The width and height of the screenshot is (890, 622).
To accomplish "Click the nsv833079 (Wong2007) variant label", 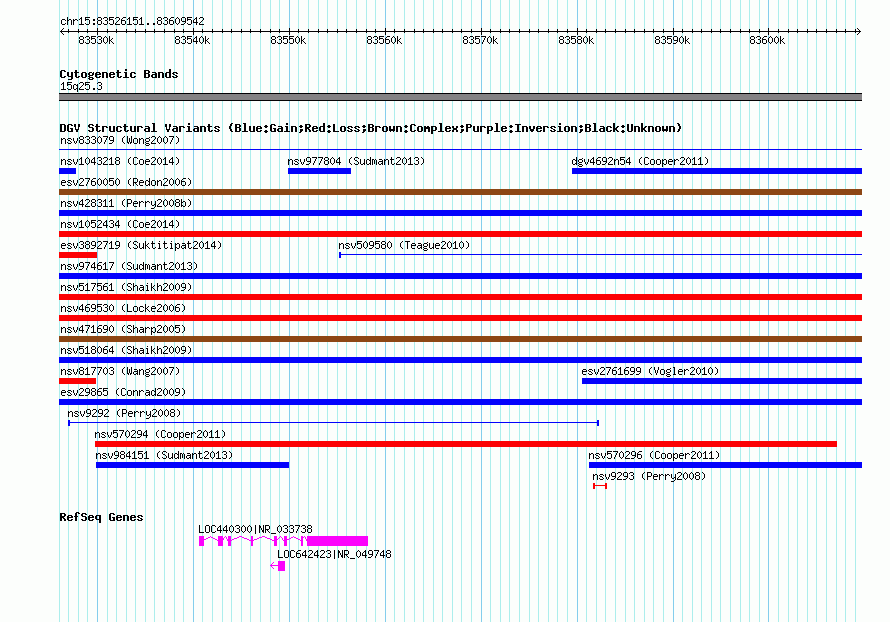I will [120, 140].
